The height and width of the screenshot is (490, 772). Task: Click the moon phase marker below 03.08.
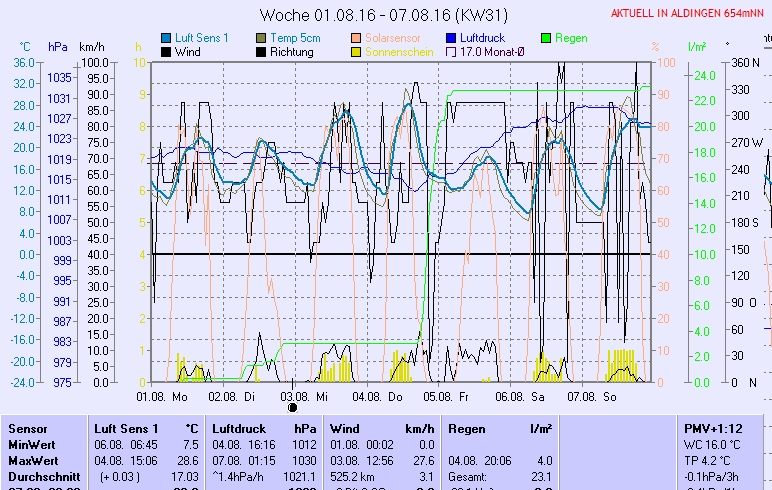click(x=293, y=407)
